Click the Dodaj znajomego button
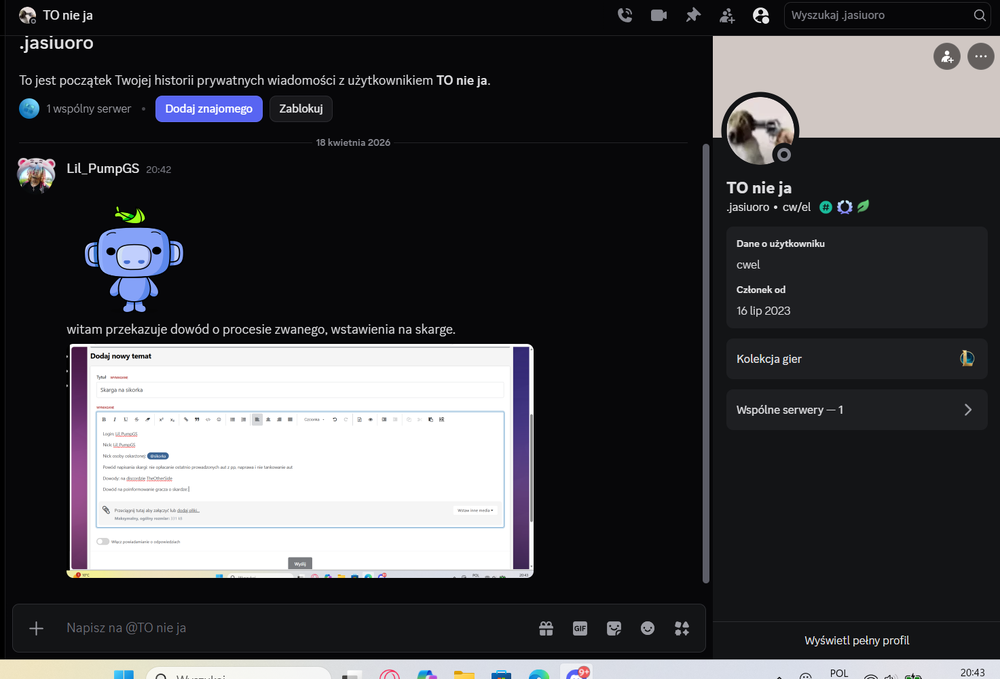Screen dimensions: 1000x679 click(x=209, y=109)
